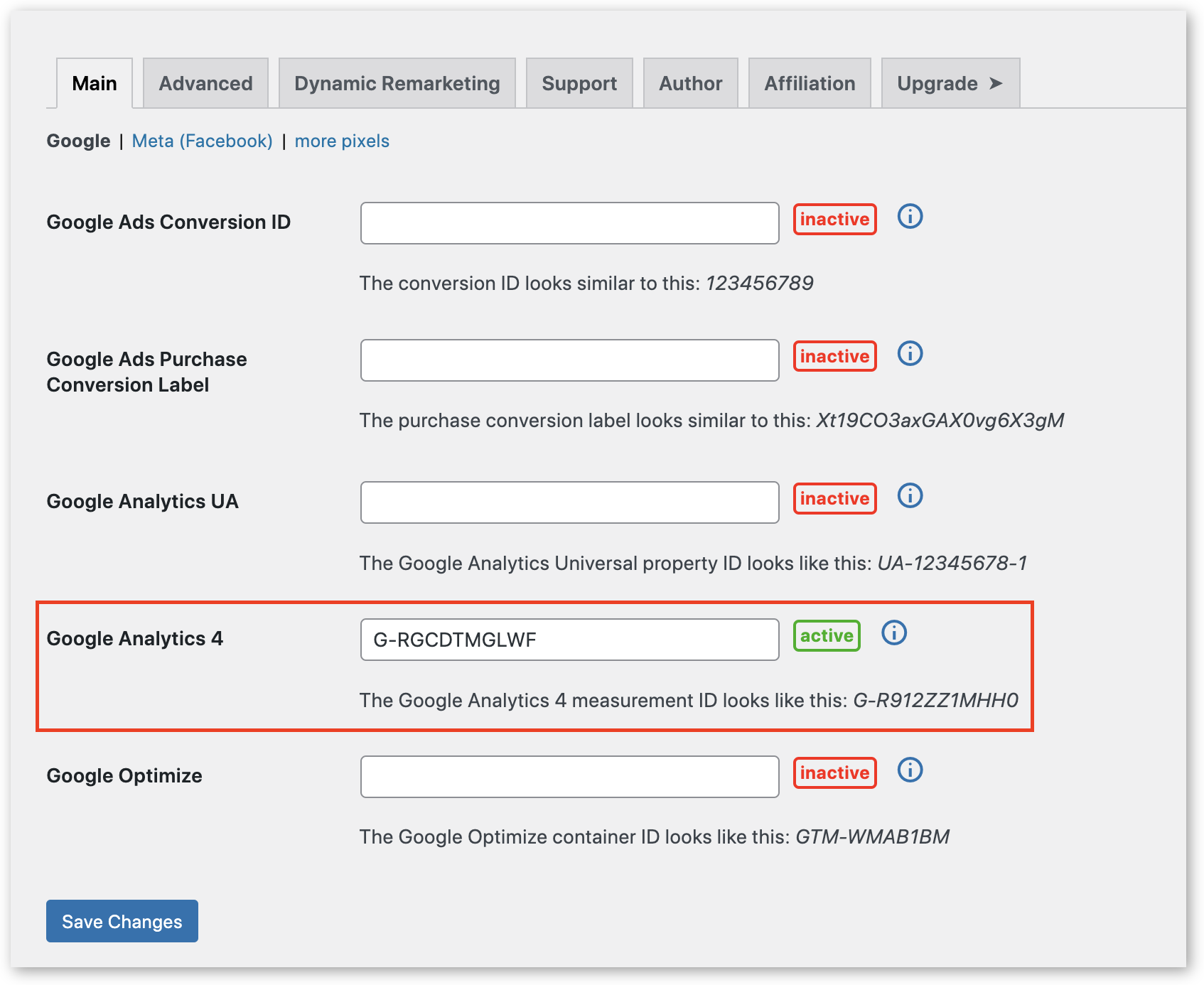Click the Upgrade tab with arrow
This screenshot has width=1204, height=985.
[950, 84]
